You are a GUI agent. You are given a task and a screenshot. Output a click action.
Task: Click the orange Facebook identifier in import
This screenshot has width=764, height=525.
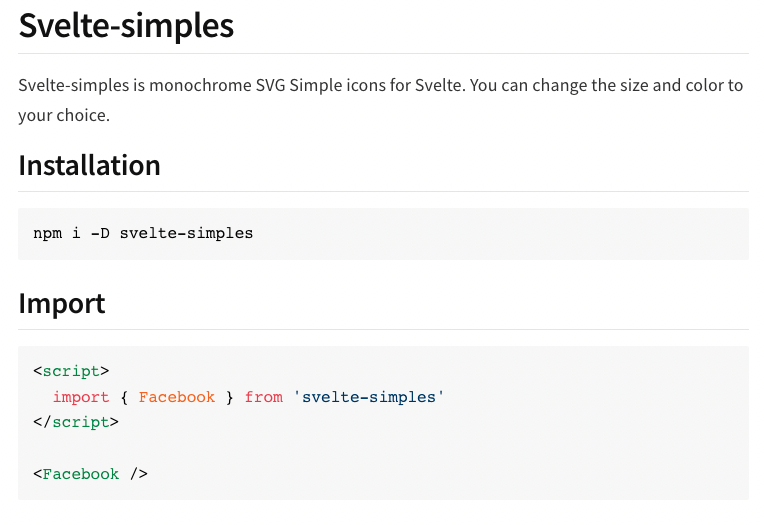click(176, 397)
